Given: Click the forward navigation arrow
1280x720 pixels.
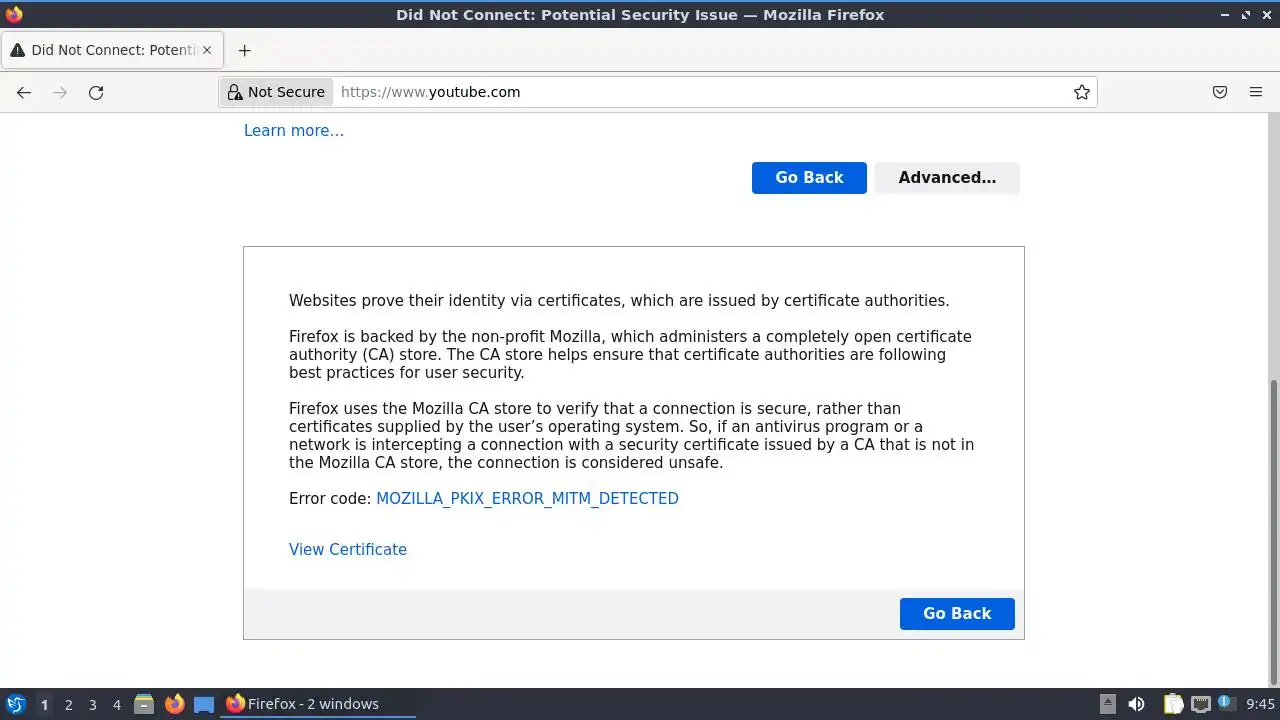Looking at the screenshot, I should pos(60,92).
